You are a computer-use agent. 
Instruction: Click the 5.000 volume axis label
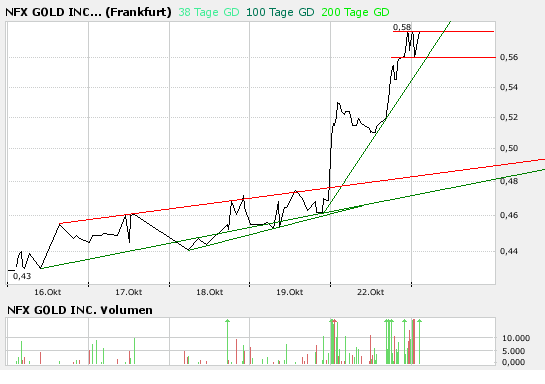click(x=513, y=351)
